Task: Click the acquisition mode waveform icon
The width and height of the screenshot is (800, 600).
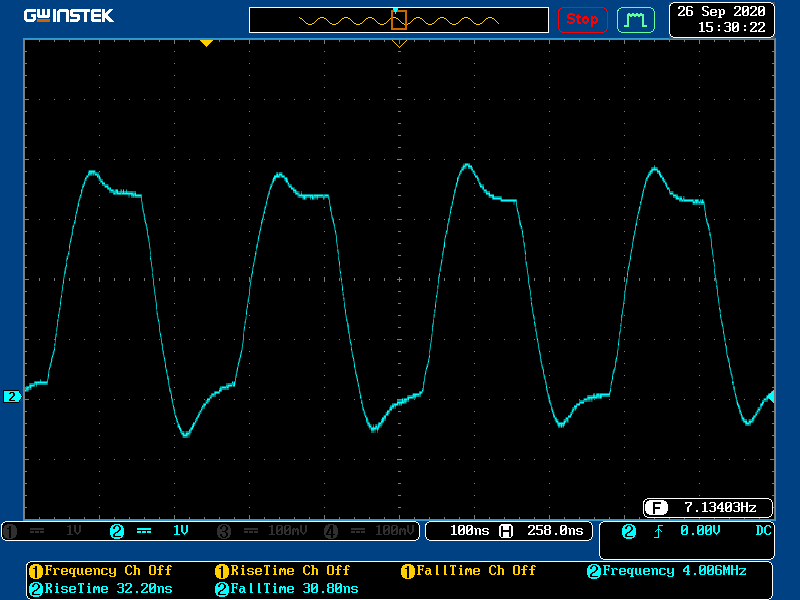Action: coord(635,19)
